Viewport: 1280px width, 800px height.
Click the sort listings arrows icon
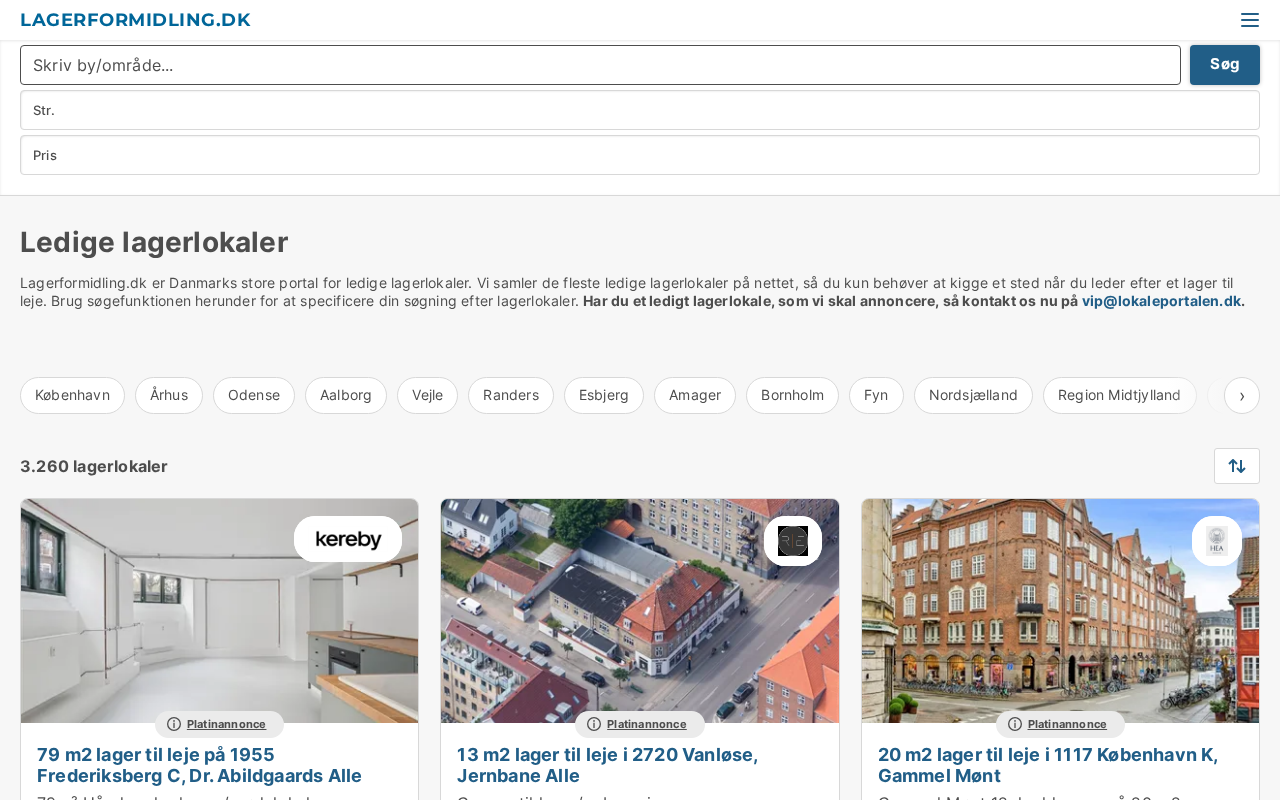click(1237, 466)
